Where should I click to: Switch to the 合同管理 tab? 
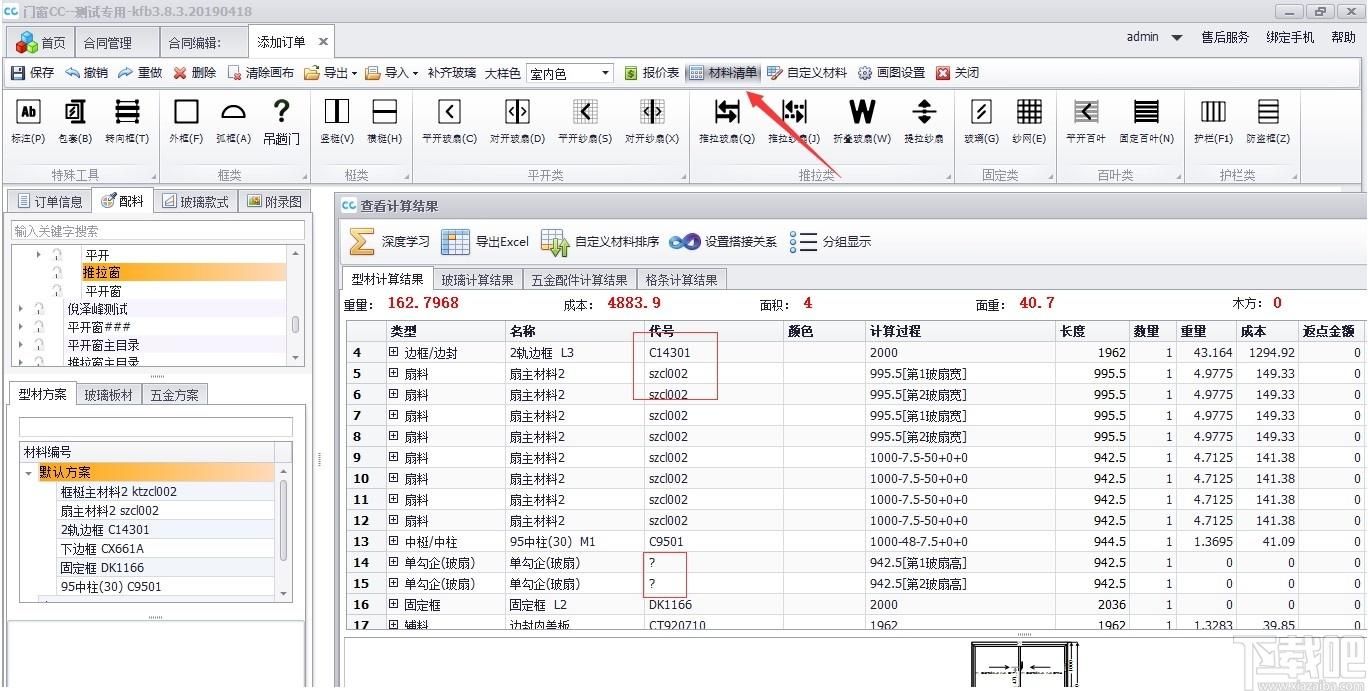point(107,43)
